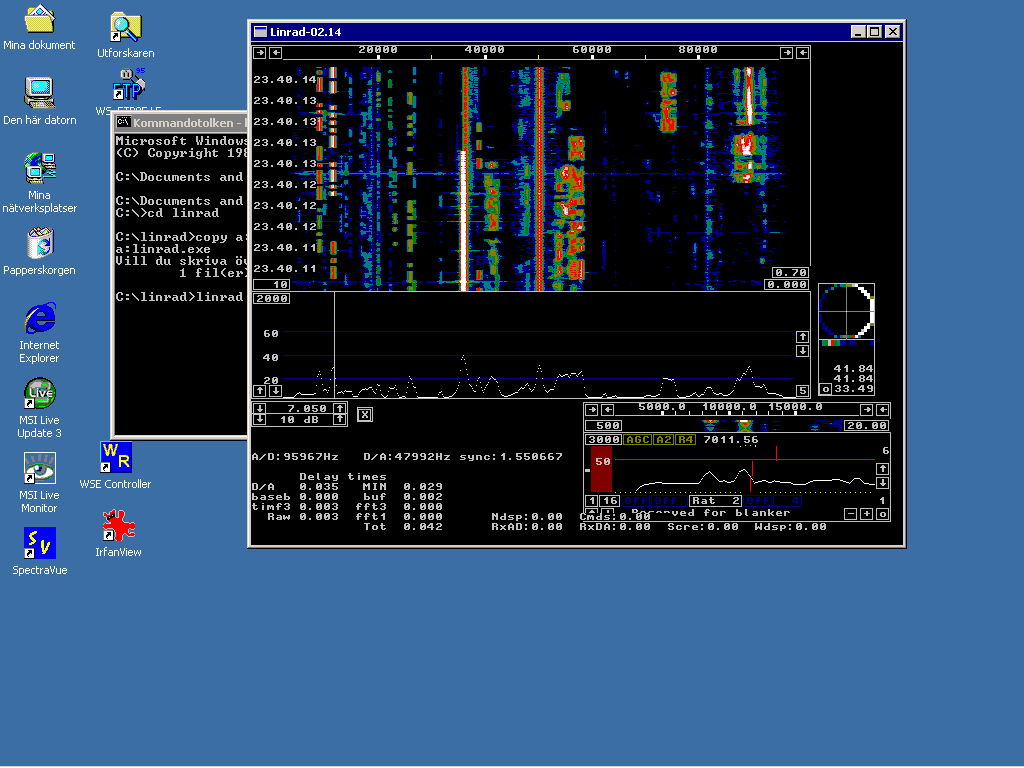Click baseband graph down arrow above 1
Image resolution: width=1024 pixels, height=768 pixels.
(x=882, y=483)
